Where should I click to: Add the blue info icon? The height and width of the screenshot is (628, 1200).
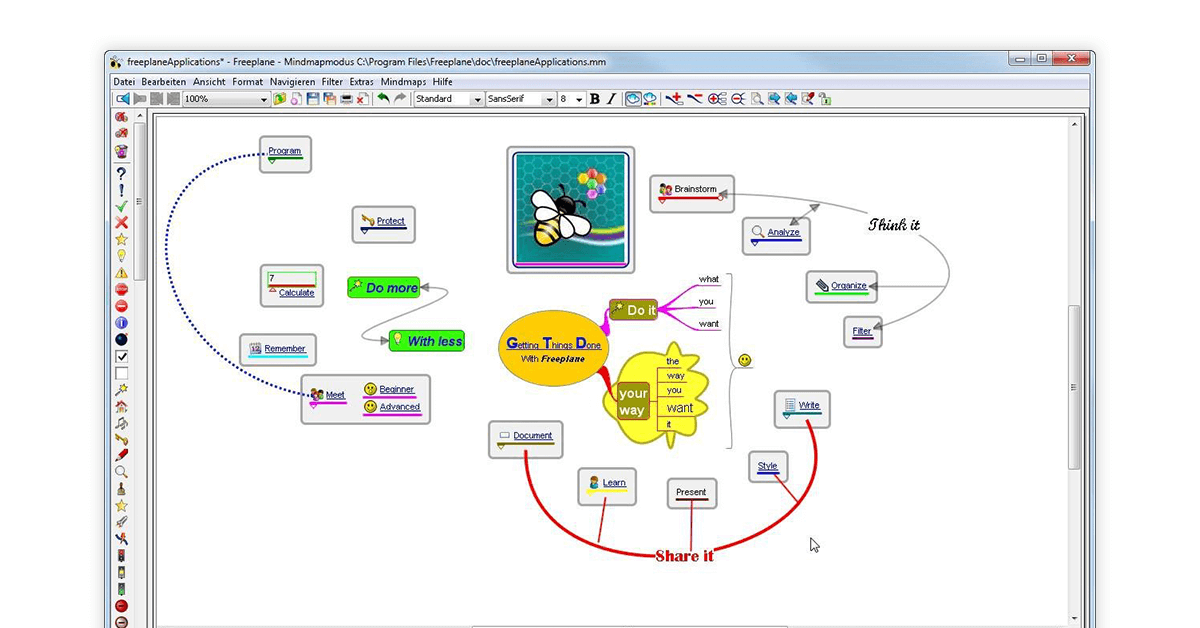(121, 323)
